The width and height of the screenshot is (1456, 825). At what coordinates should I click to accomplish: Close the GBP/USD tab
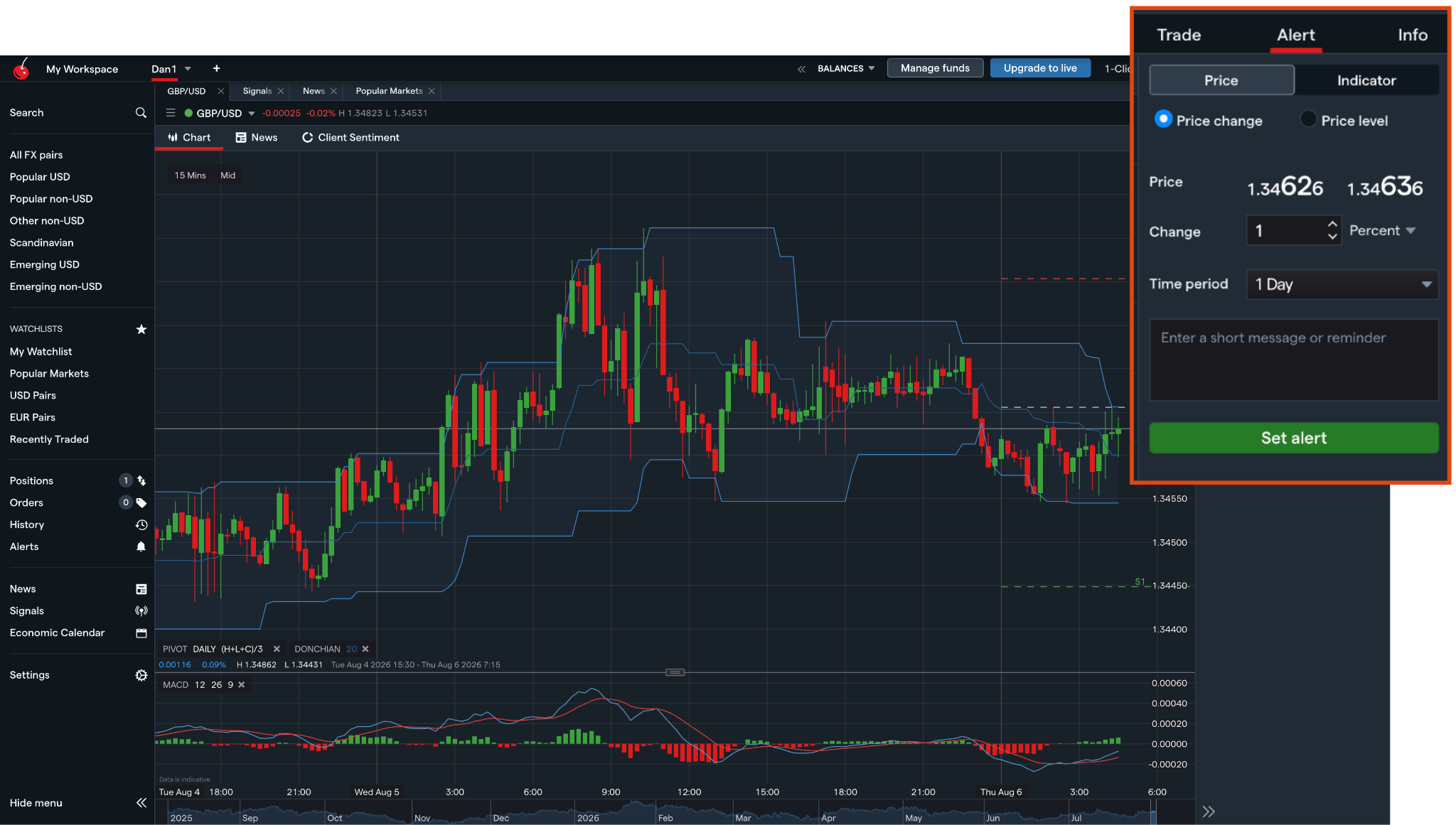221,91
